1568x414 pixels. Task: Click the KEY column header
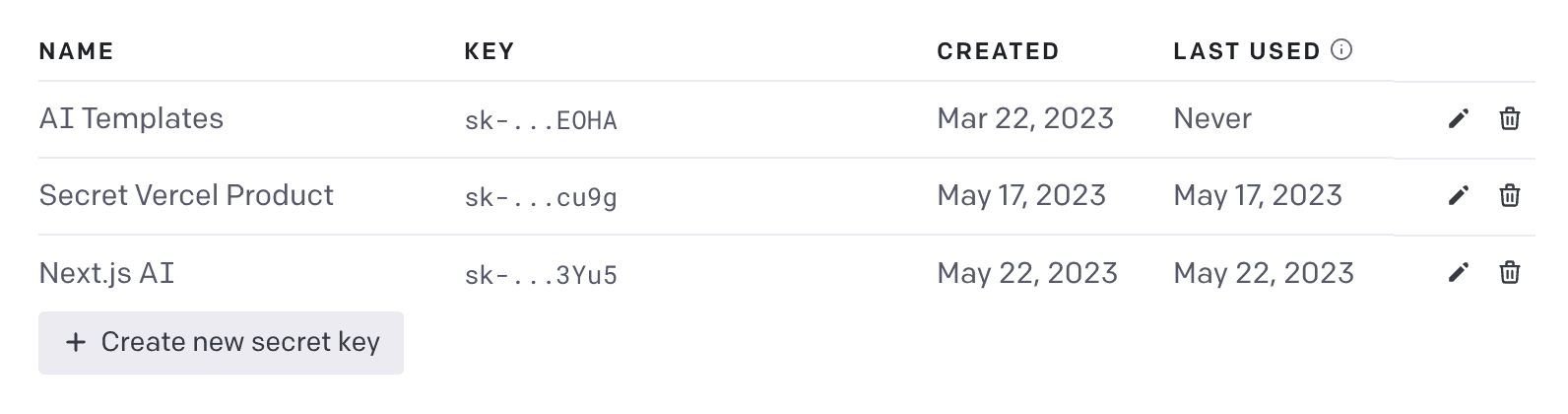[x=489, y=51]
